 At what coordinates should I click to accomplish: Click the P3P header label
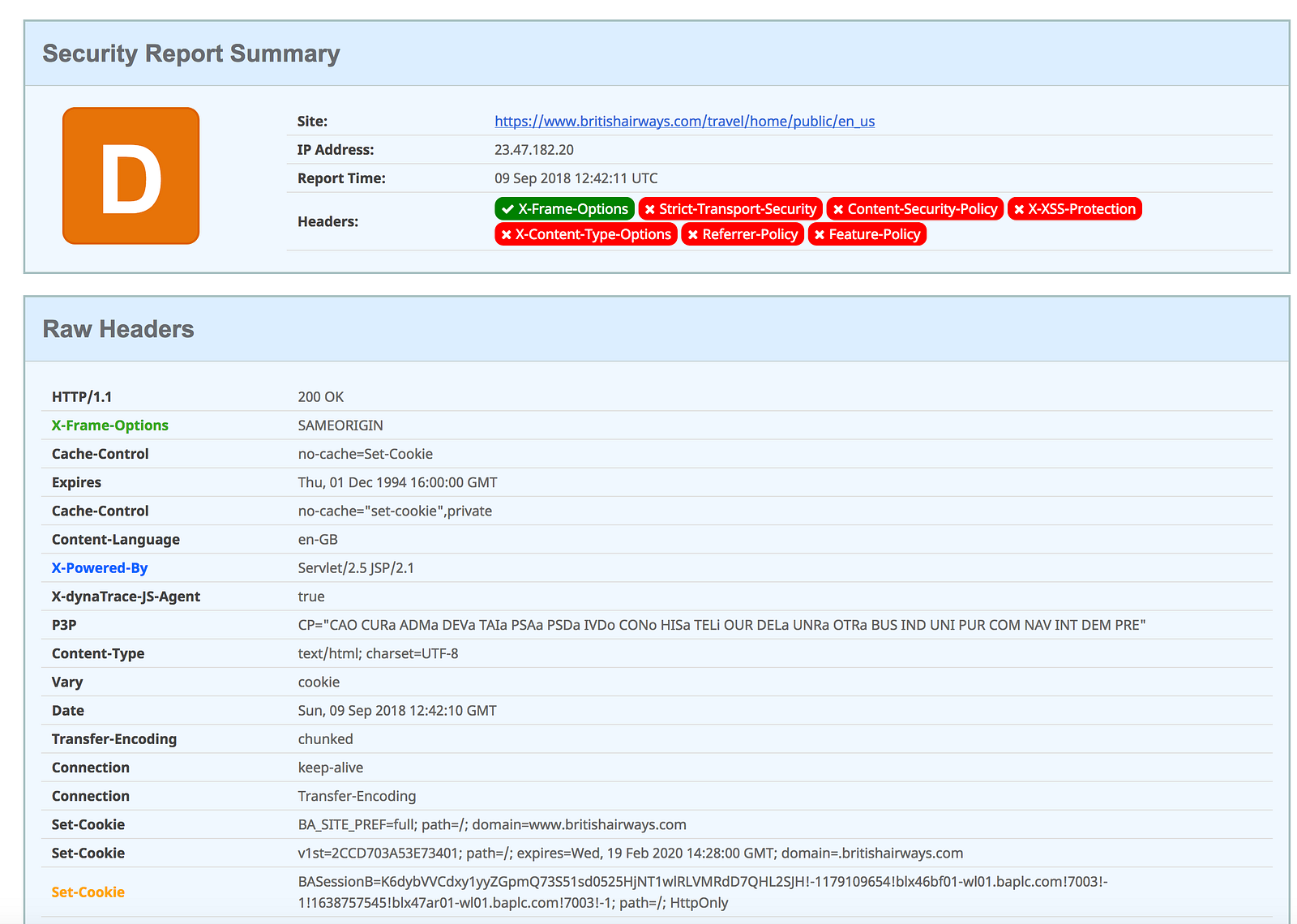coord(64,625)
